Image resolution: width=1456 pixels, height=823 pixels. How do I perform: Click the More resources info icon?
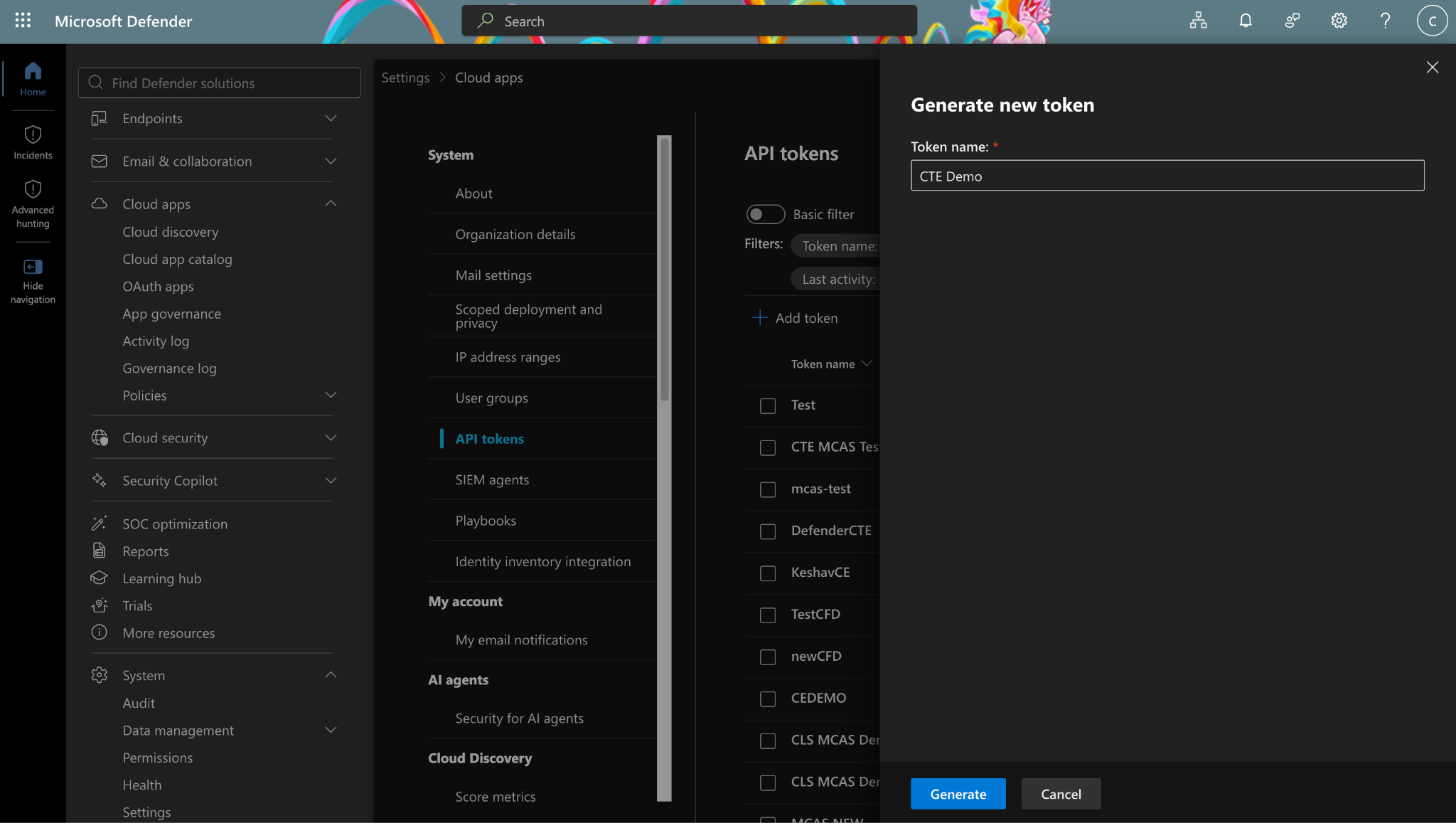[100, 632]
